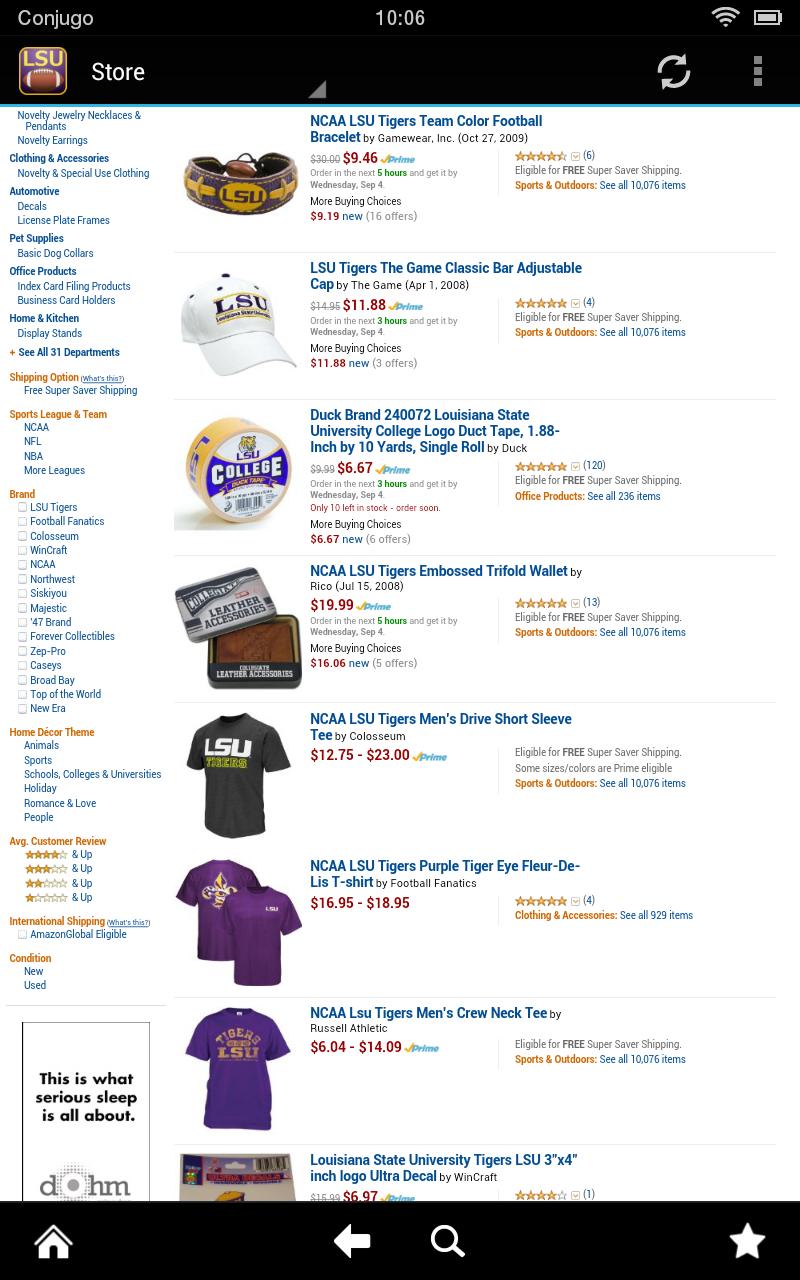Viewport: 800px width, 1280px height.
Task: Tap the favorites star icon
Action: 747,1241
